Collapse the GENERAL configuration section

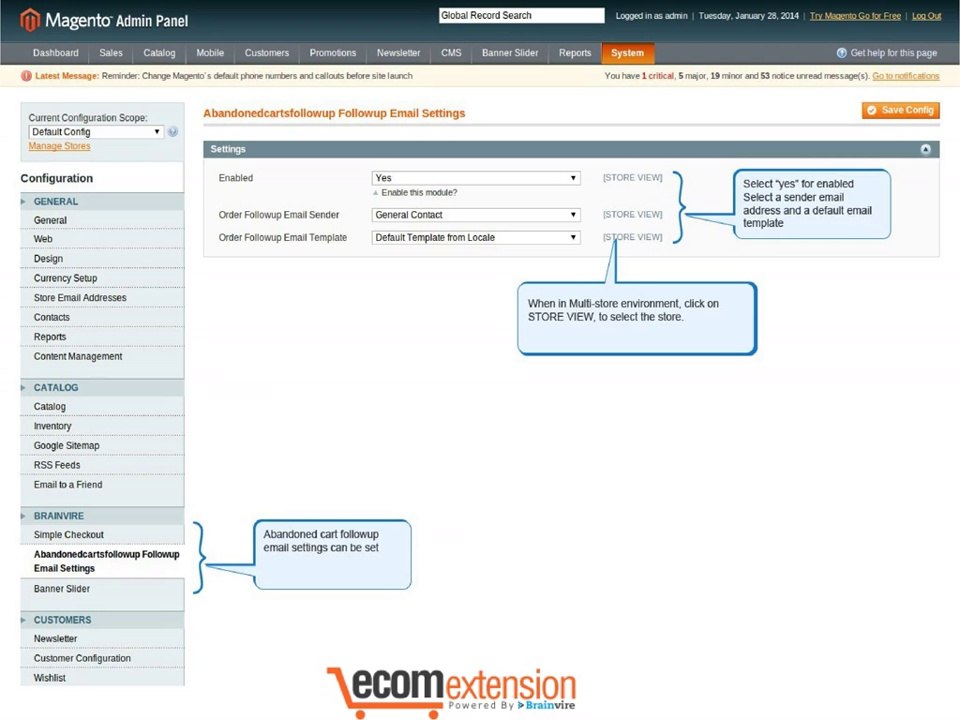(102, 201)
